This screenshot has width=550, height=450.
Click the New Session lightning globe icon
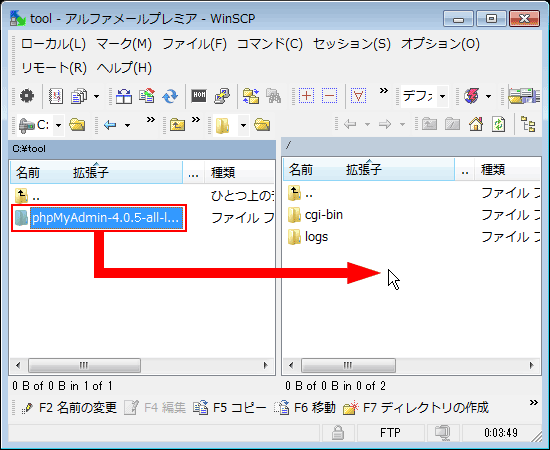[x=471, y=95]
